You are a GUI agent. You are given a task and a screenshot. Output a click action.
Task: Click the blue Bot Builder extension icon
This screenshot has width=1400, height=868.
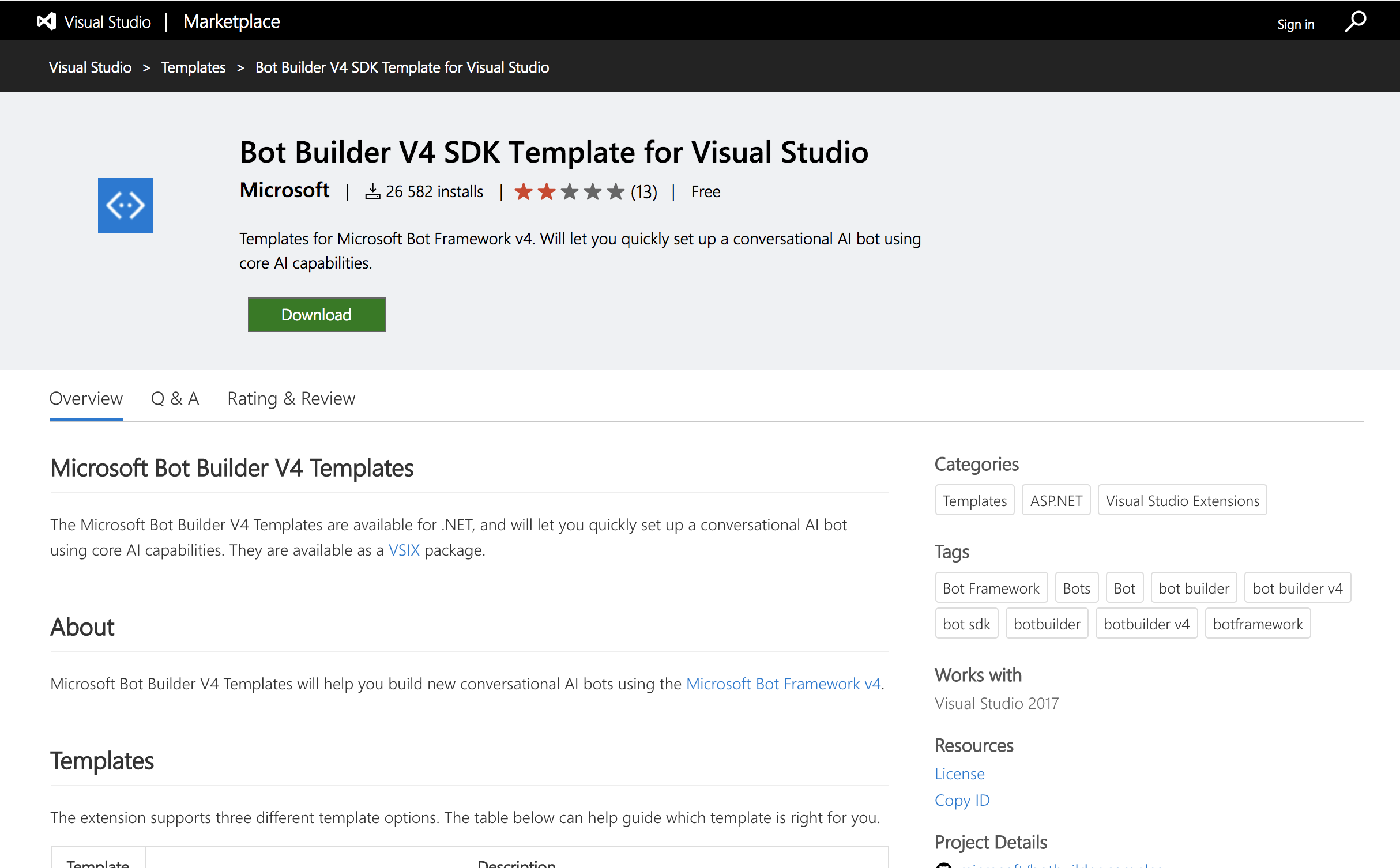(x=125, y=205)
